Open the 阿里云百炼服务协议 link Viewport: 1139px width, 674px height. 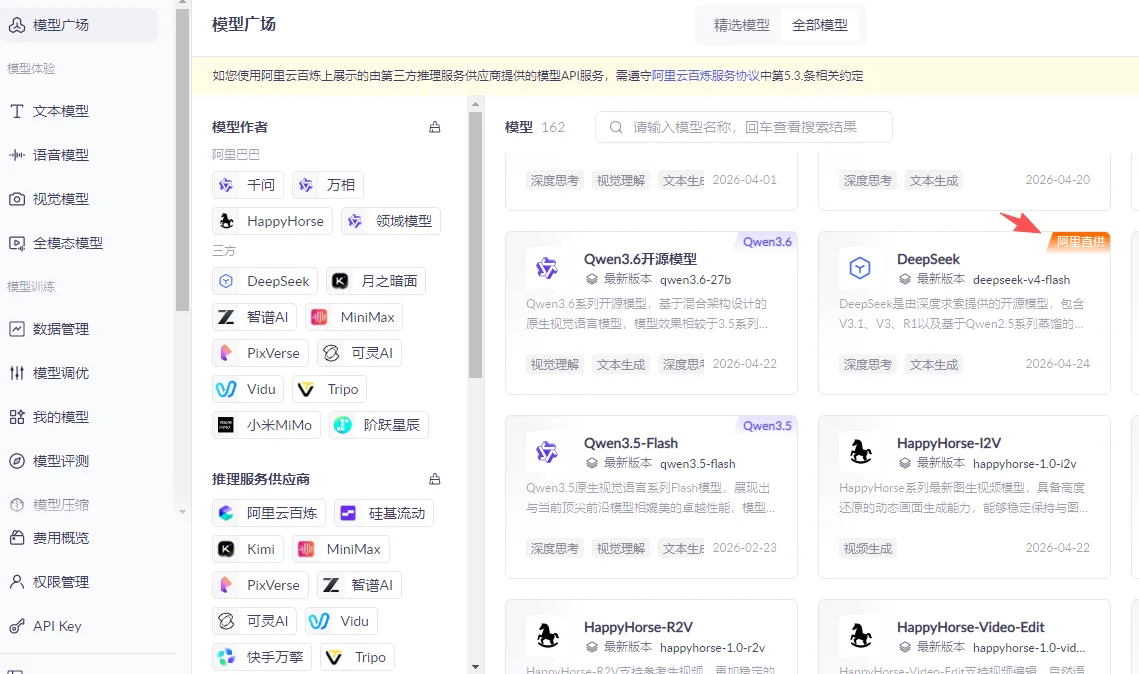point(705,76)
